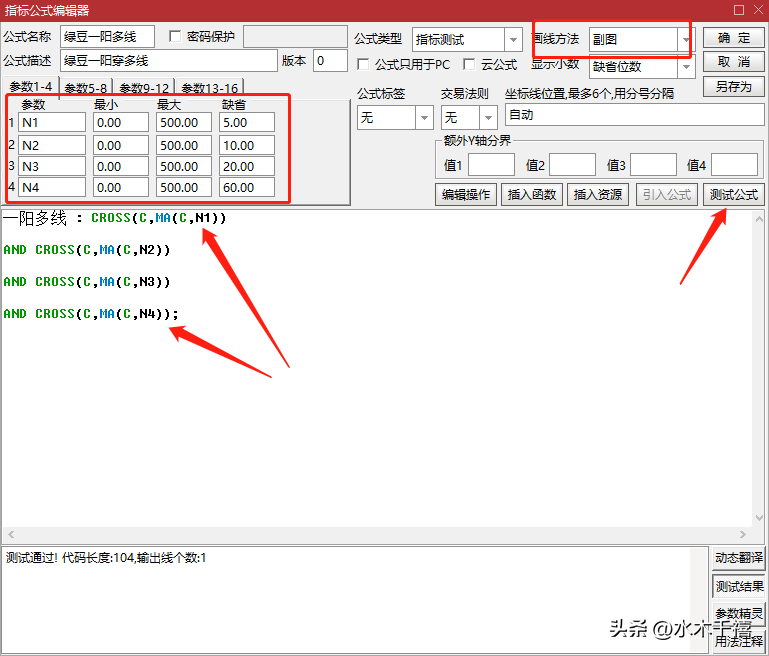Click N3 maximum value 500.00
Viewport: 769px width, 656px height.
[184, 167]
